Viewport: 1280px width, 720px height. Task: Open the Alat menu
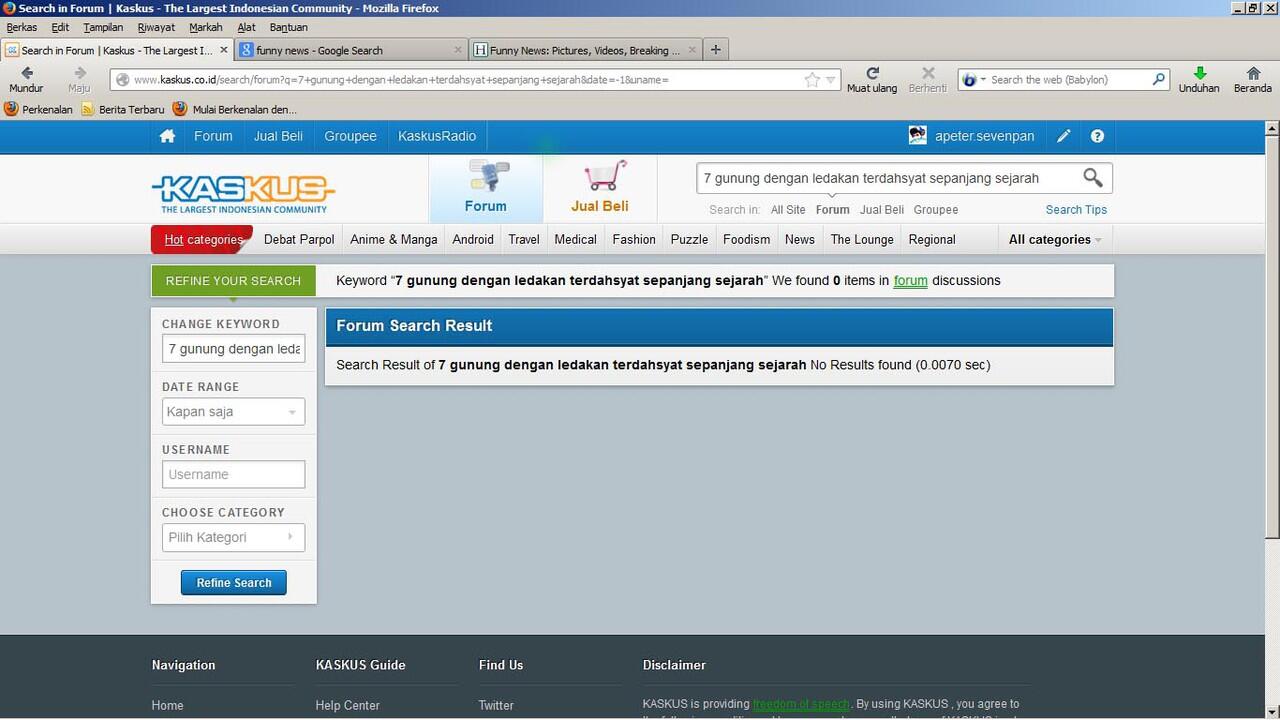point(247,27)
